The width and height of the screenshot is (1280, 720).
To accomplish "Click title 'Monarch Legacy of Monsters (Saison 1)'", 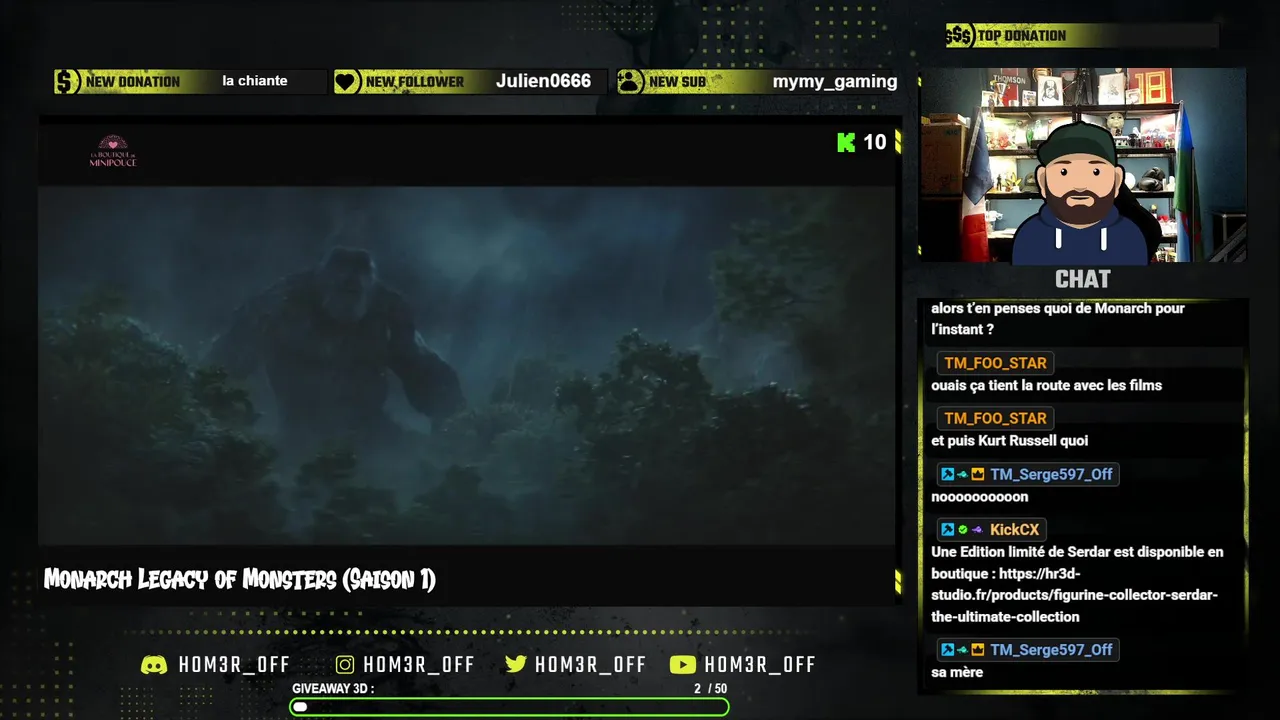I will pos(240,580).
